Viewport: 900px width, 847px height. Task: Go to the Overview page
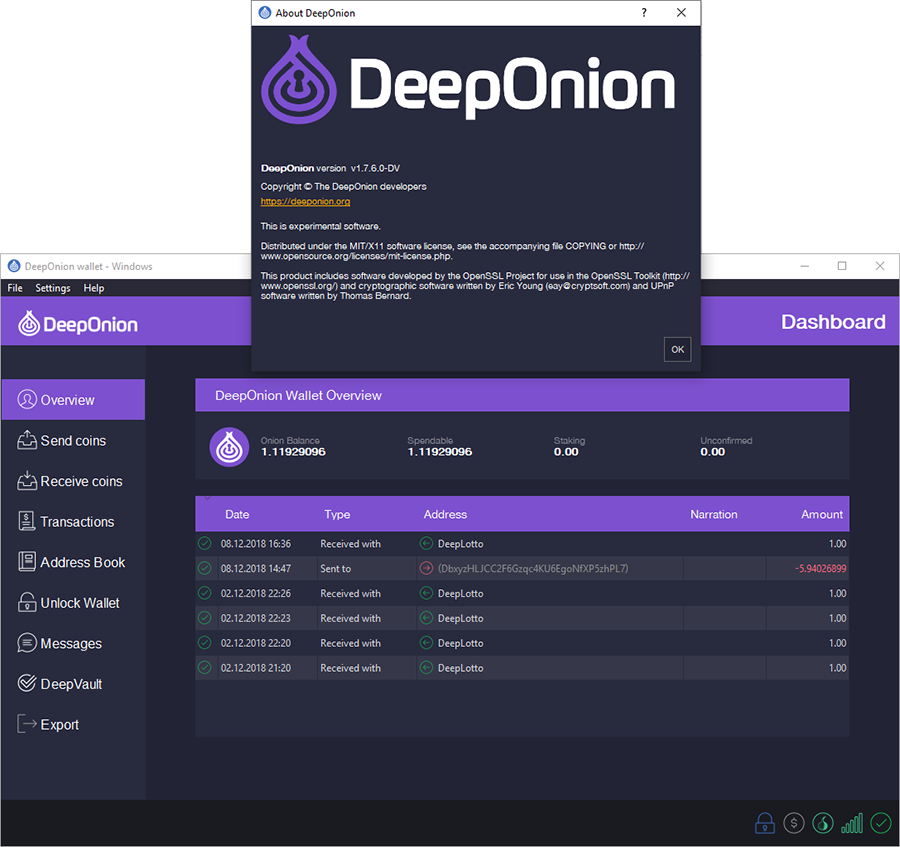click(x=73, y=399)
